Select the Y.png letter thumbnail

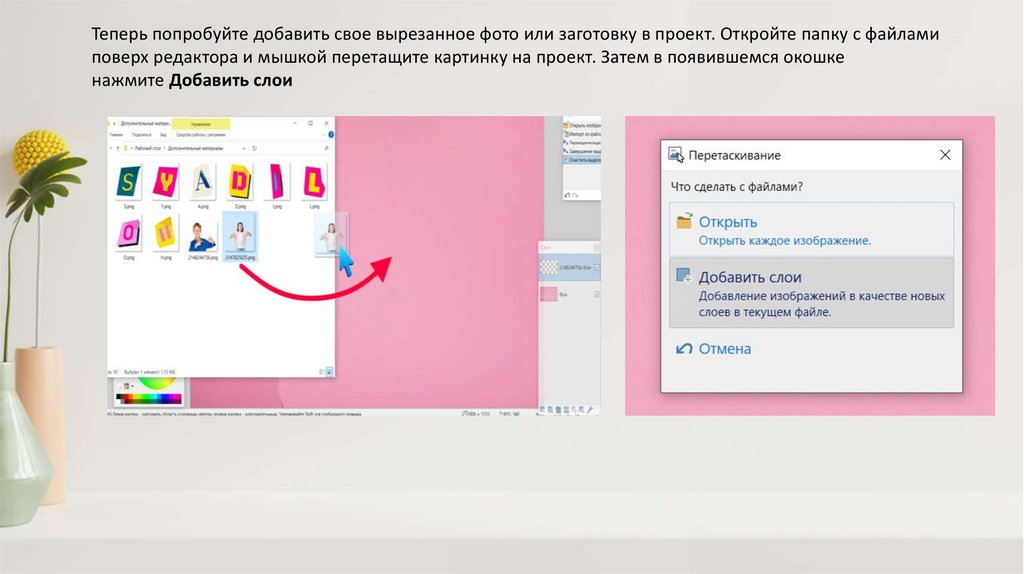(165, 183)
